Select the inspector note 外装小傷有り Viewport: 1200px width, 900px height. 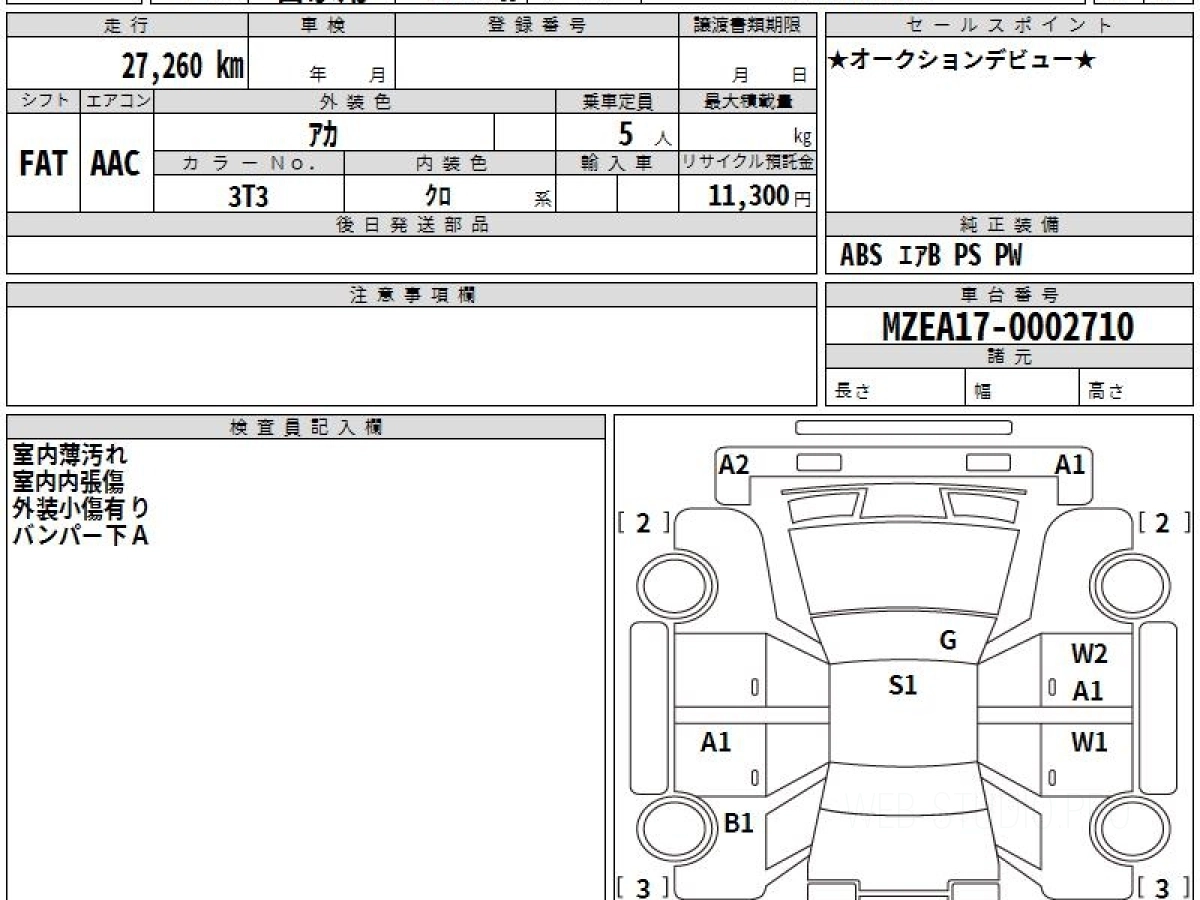click(x=81, y=509)
